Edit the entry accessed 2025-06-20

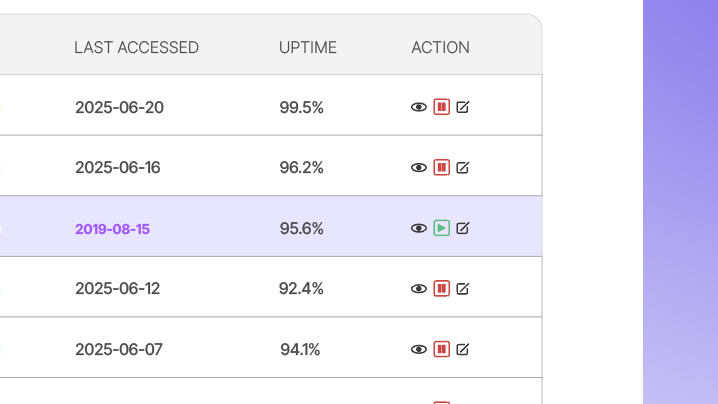pyautogui.click(x=463, y=107)
